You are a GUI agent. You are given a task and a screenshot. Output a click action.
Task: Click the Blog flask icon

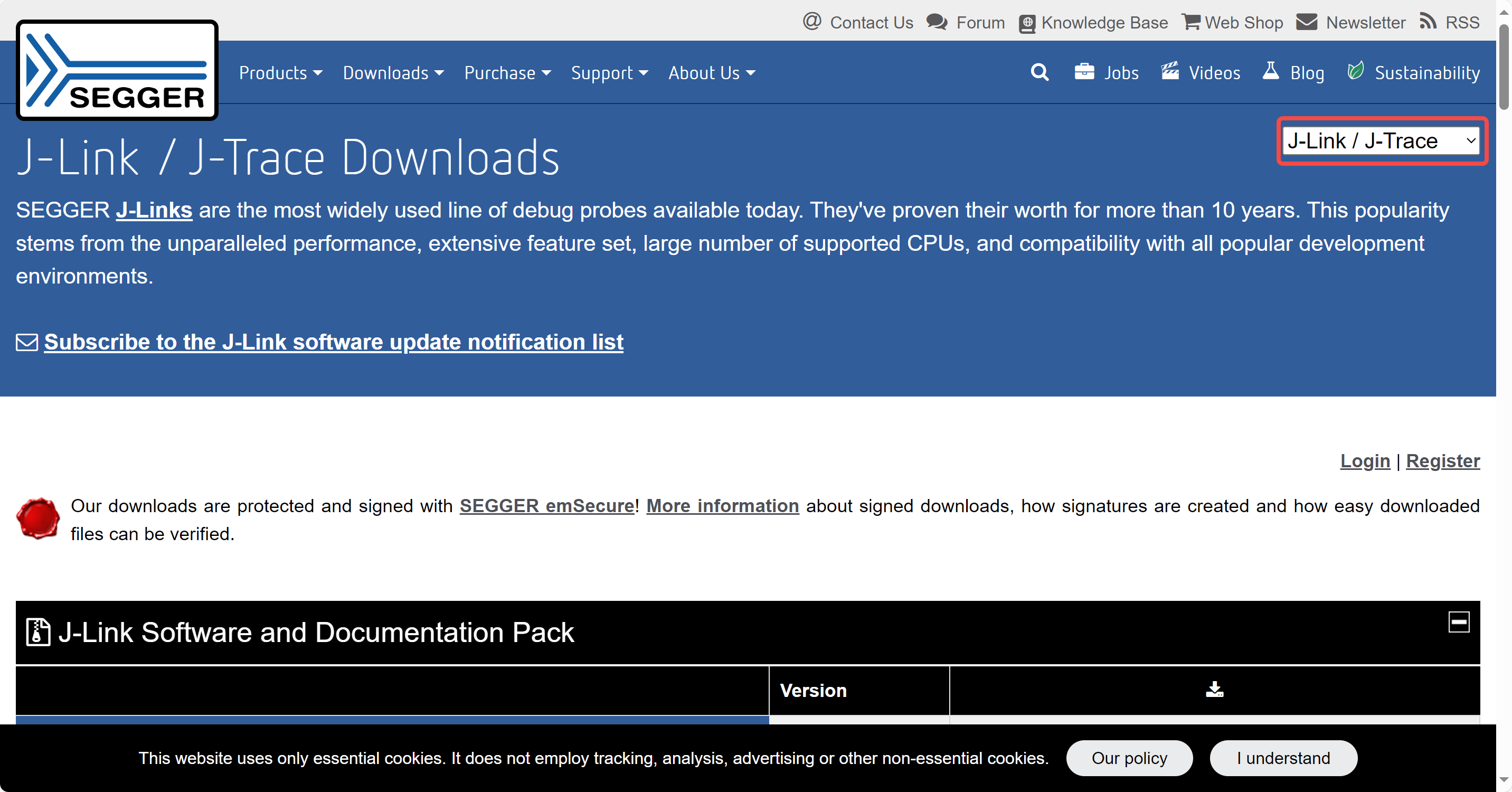(1271, 71)
